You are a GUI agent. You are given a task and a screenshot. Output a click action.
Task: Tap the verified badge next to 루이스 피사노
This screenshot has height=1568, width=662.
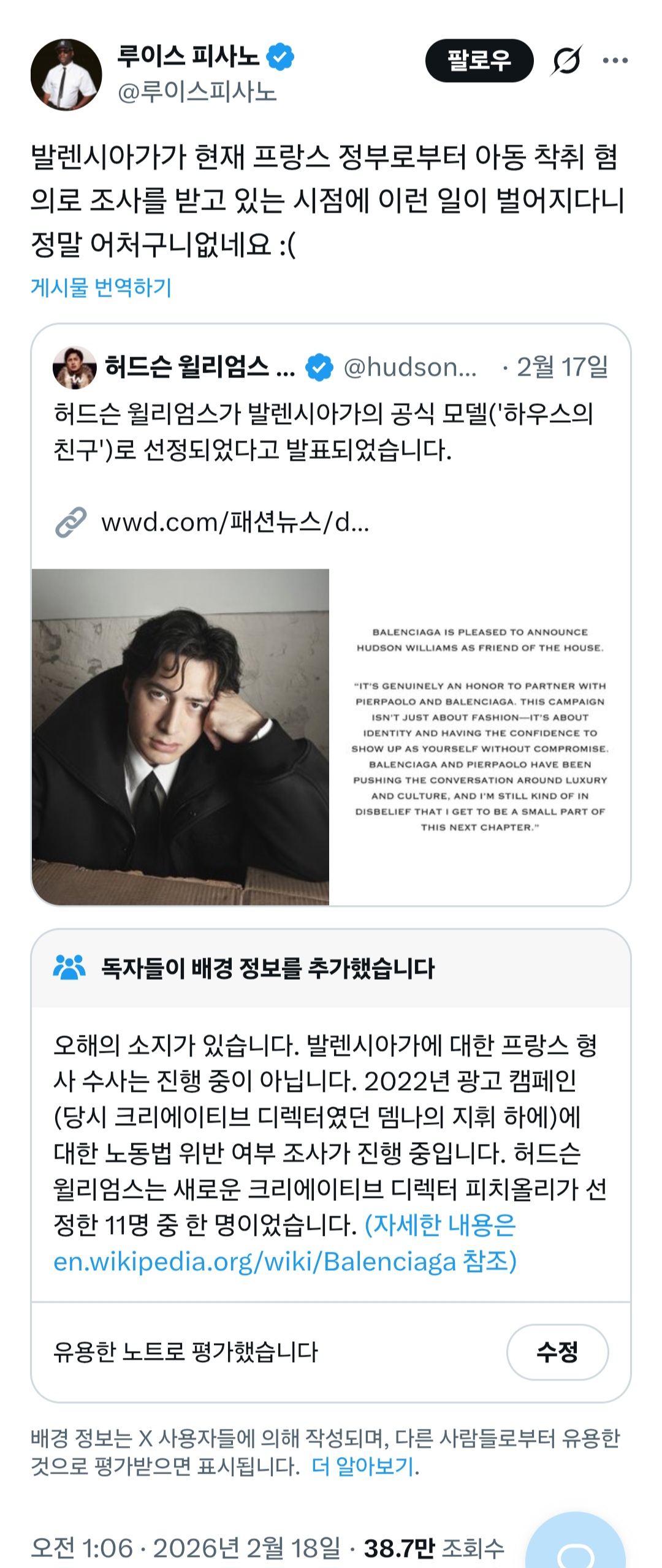(280, 57)
